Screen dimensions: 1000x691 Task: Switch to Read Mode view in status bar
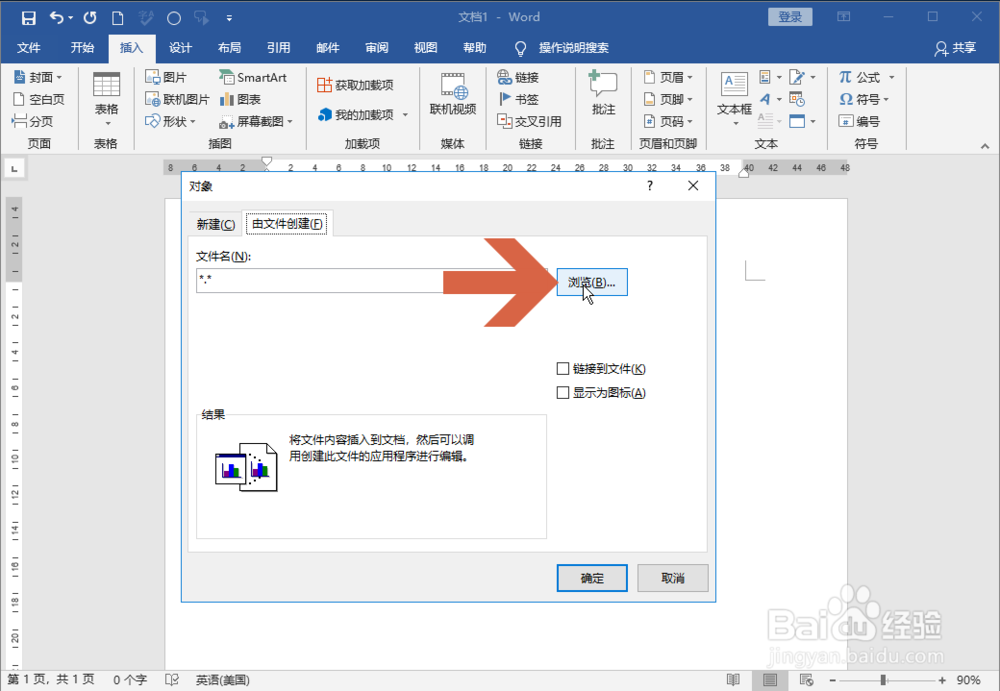tap(733, 680)
